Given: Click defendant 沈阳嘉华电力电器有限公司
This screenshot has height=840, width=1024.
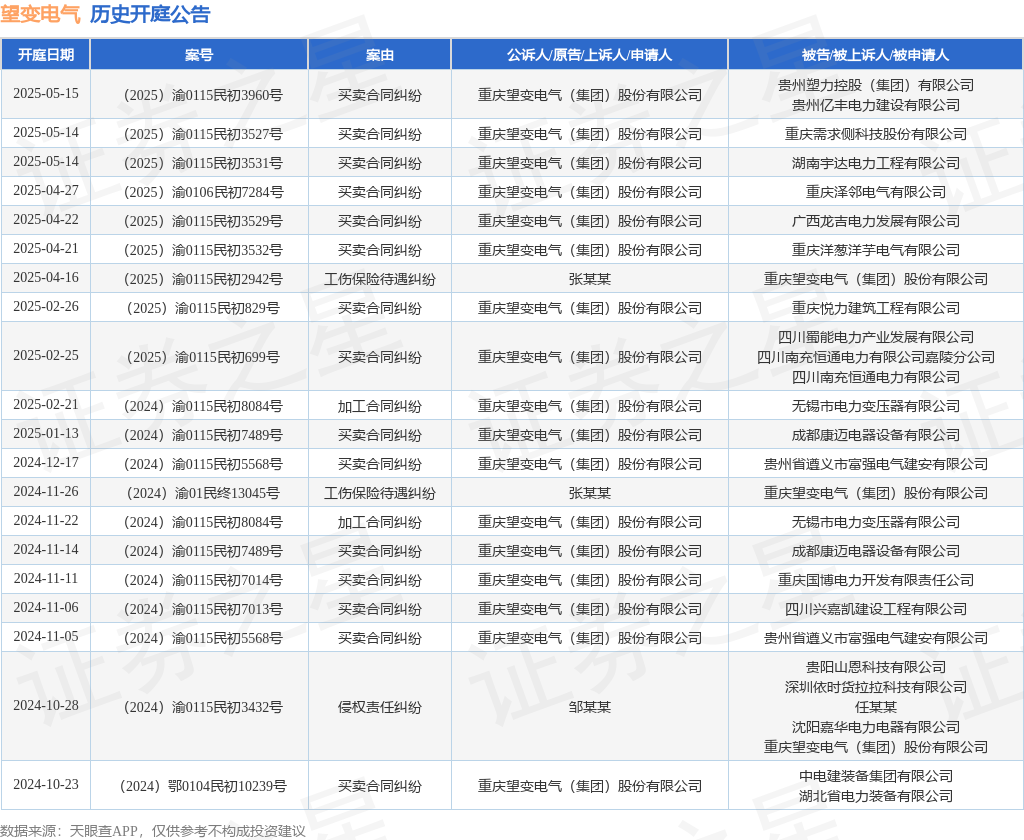Looking at the screenshot, I should 876,727.
